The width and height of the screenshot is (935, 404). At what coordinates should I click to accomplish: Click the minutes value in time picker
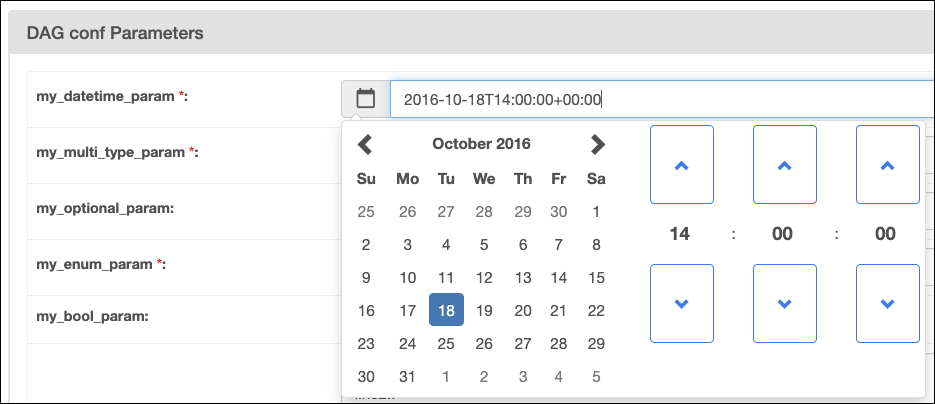tap(783, 234)
